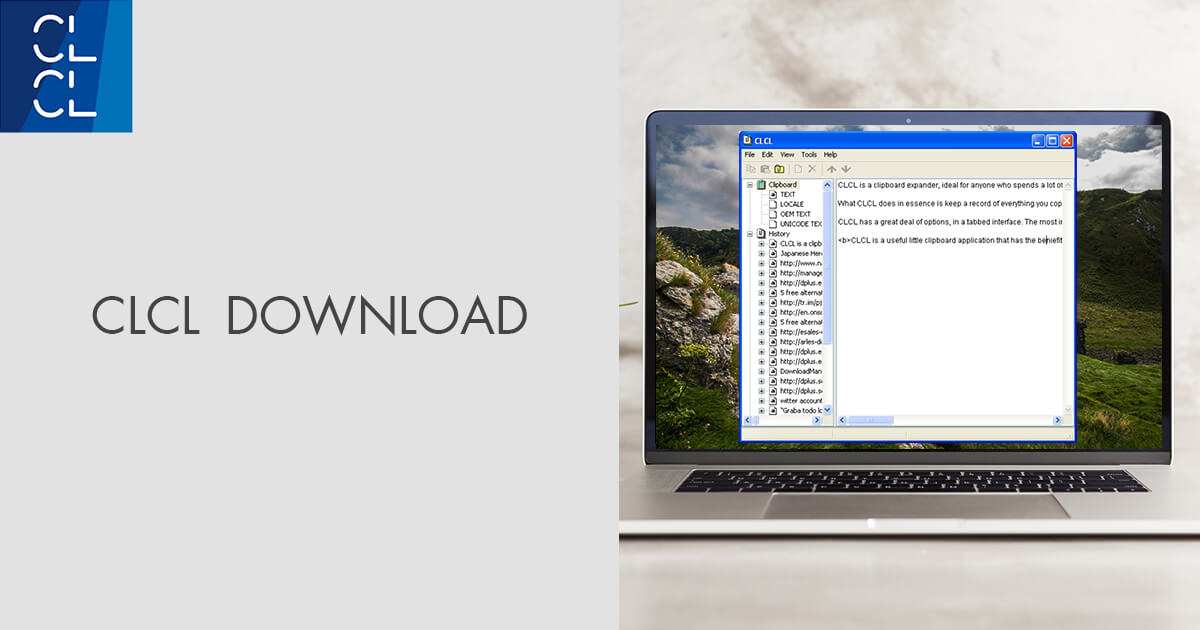This screenshot has height=630, width=1200.
Task: Collapse the Clipboard tree node
Action: (x=749, y=184)
